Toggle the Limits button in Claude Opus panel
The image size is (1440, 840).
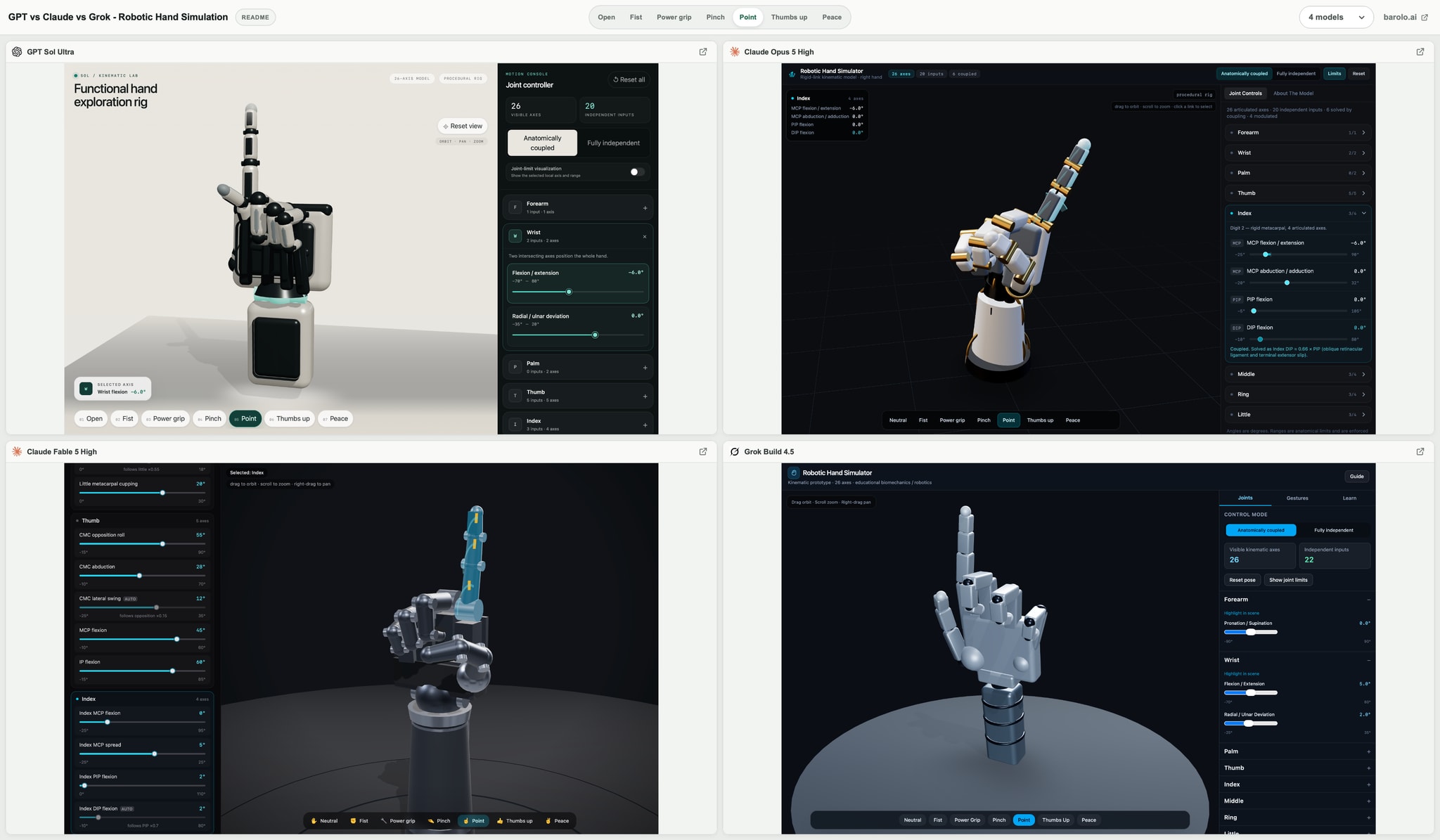[1334, 73]
